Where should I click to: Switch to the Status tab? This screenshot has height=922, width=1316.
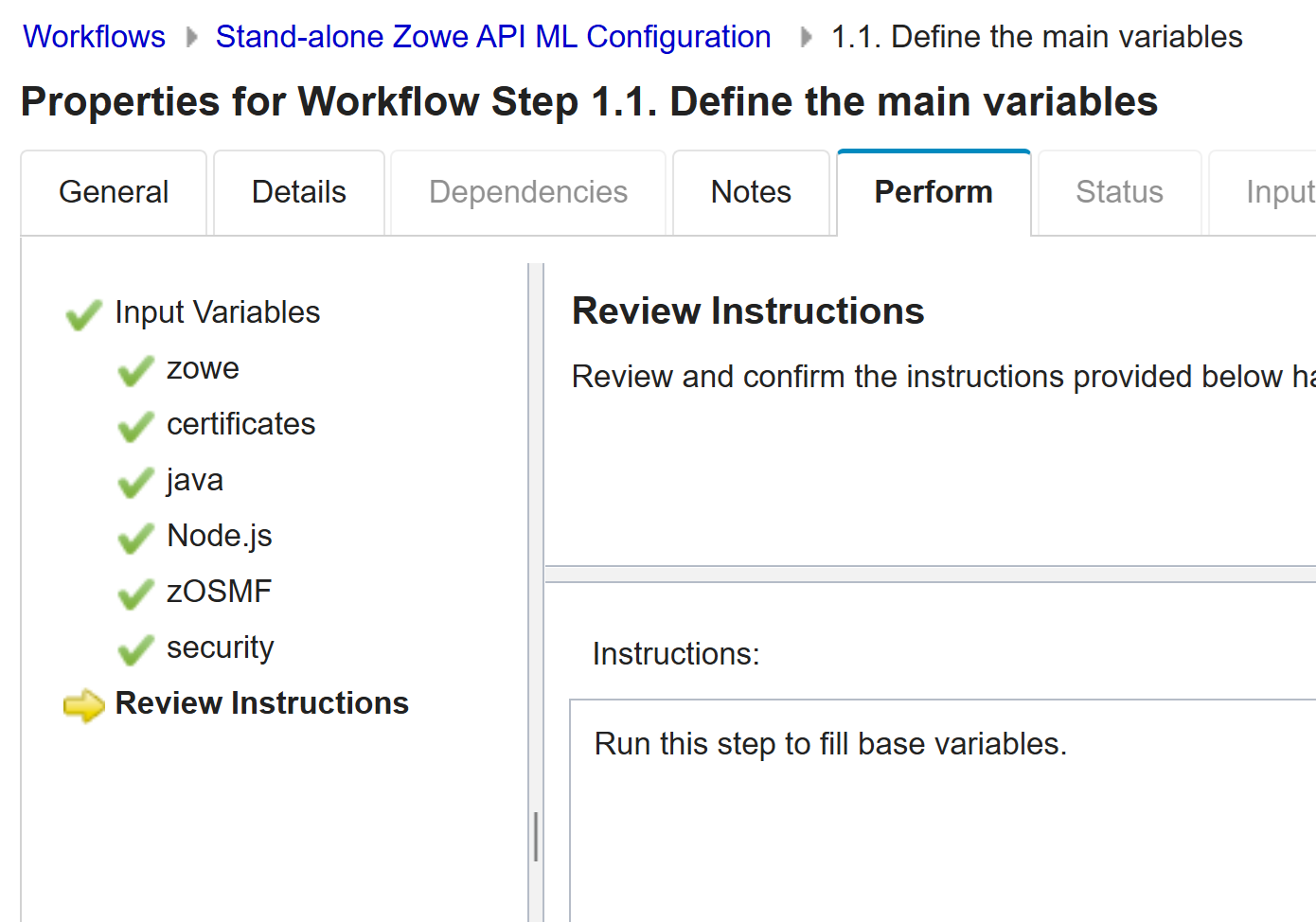pos(1118,192)
